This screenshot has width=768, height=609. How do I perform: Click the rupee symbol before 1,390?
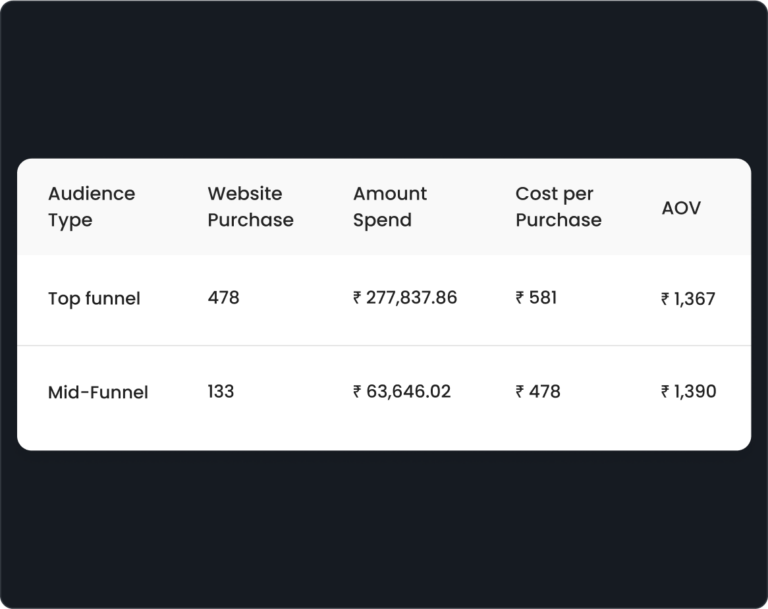(665, 391)
